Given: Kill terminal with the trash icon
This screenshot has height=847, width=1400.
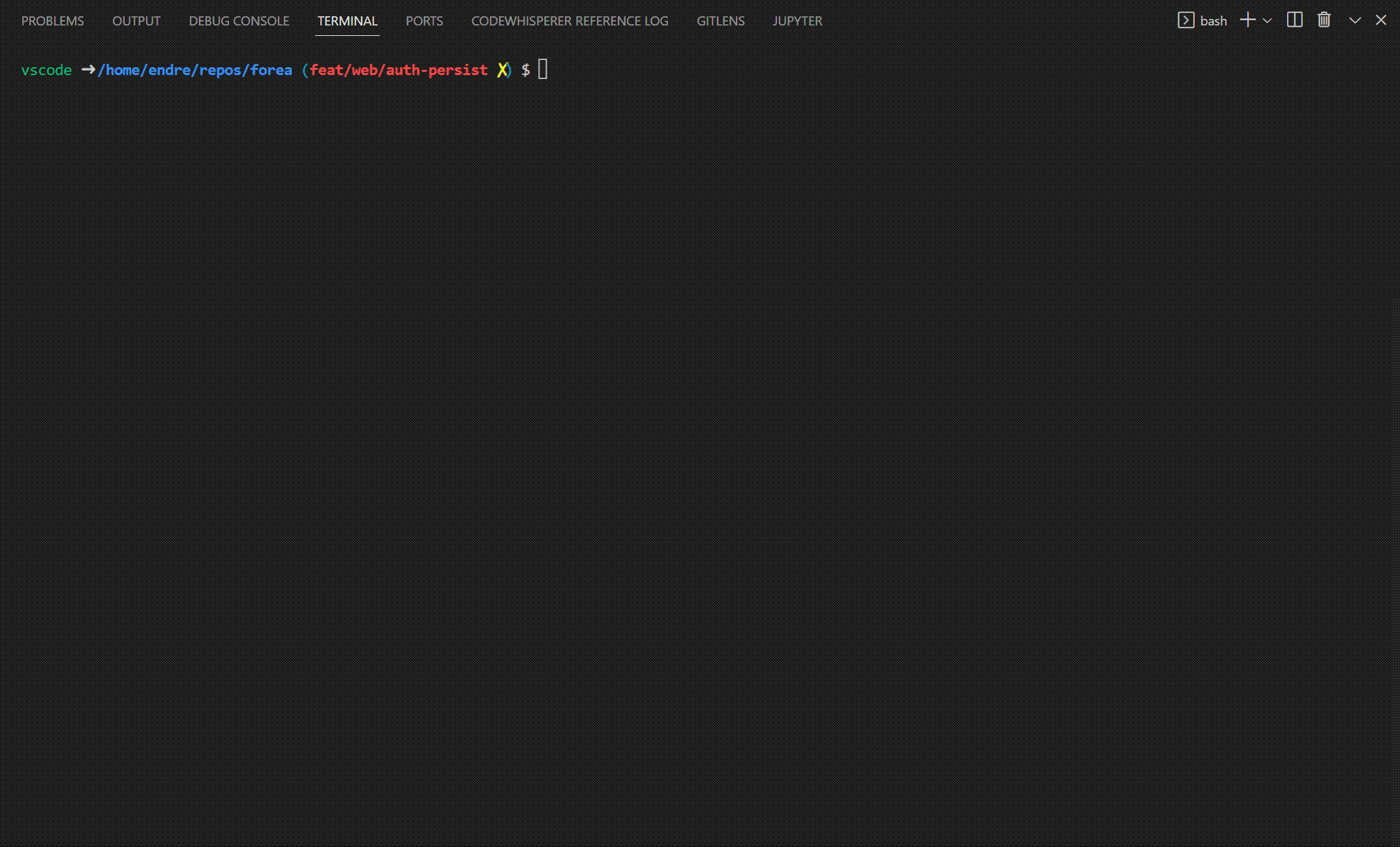Looking at the screenshot, I should pyautogui.click(x=1324, y=20).
